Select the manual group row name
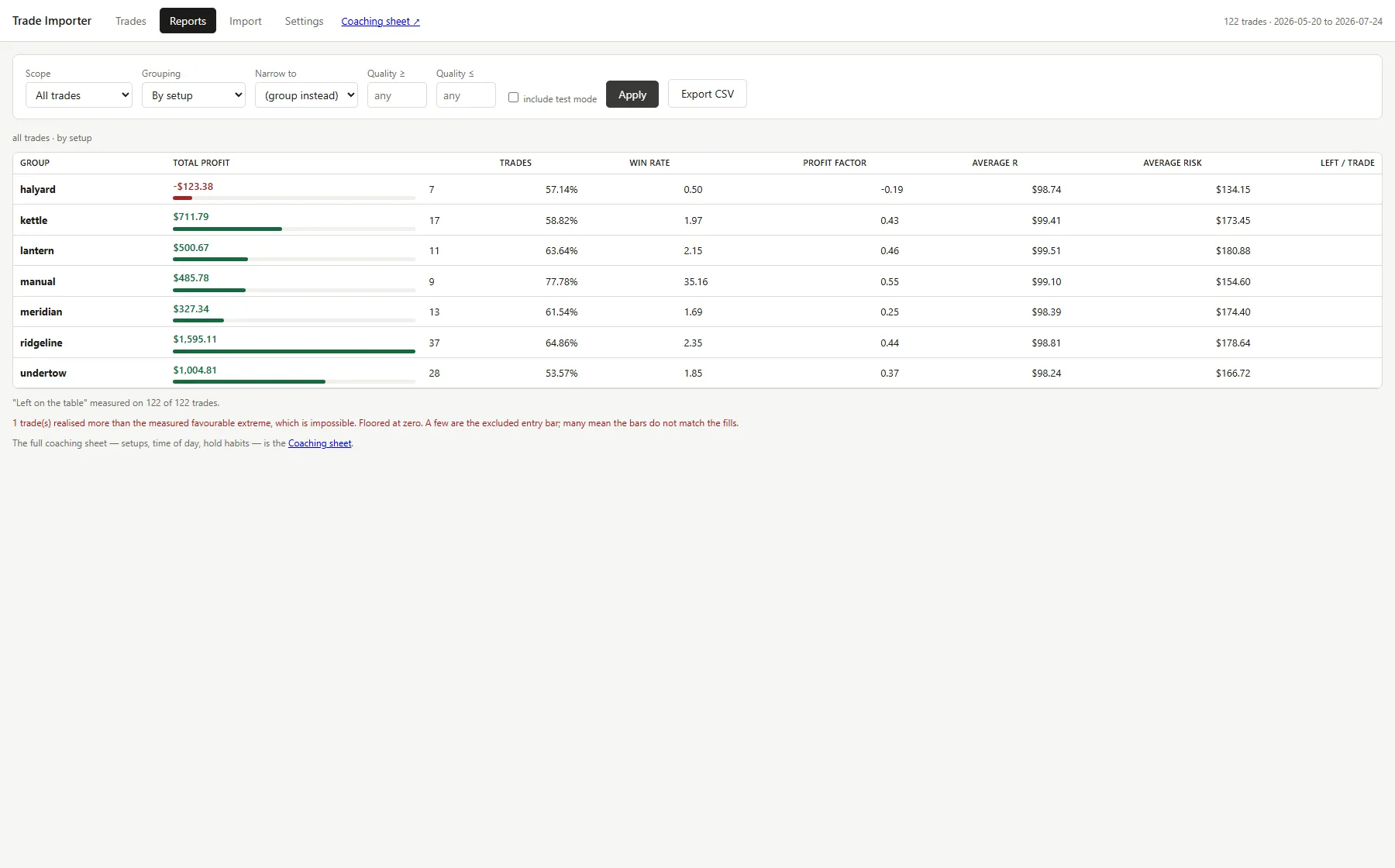This screenshot has height=868, width=1395. coord(38,281)
